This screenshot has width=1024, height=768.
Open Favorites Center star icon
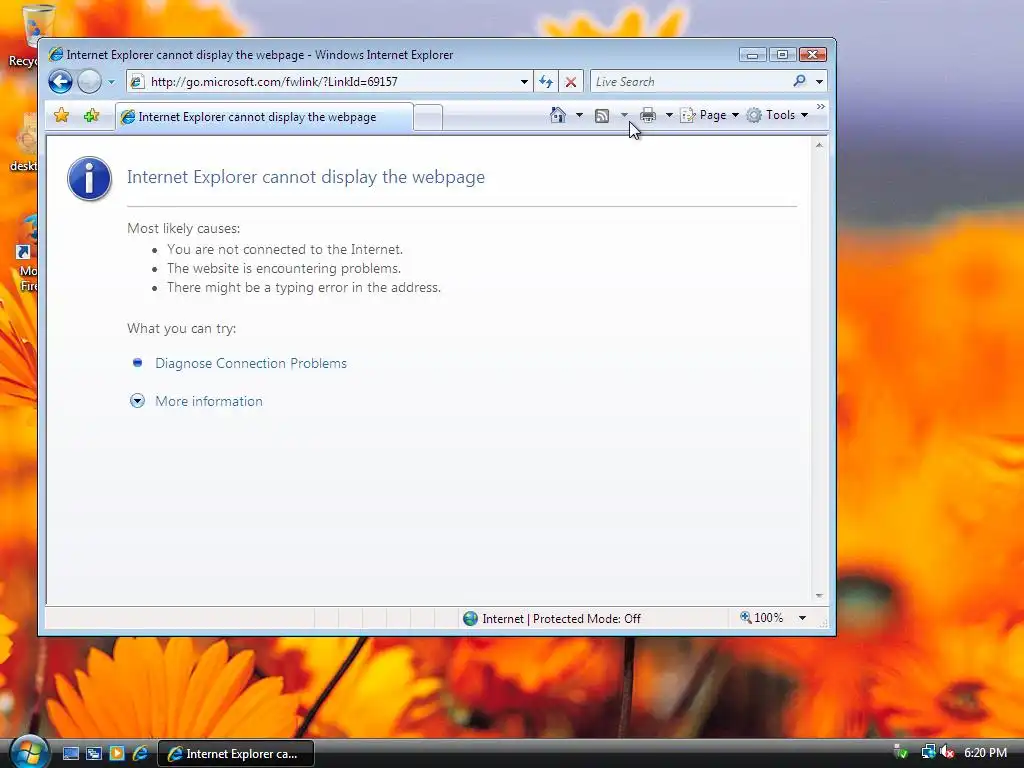(x=61, y=116)
